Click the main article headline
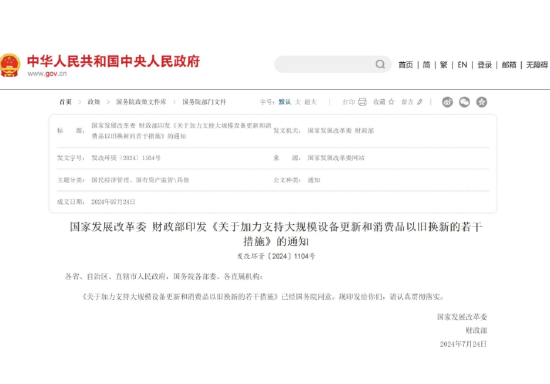 [276, 234]
